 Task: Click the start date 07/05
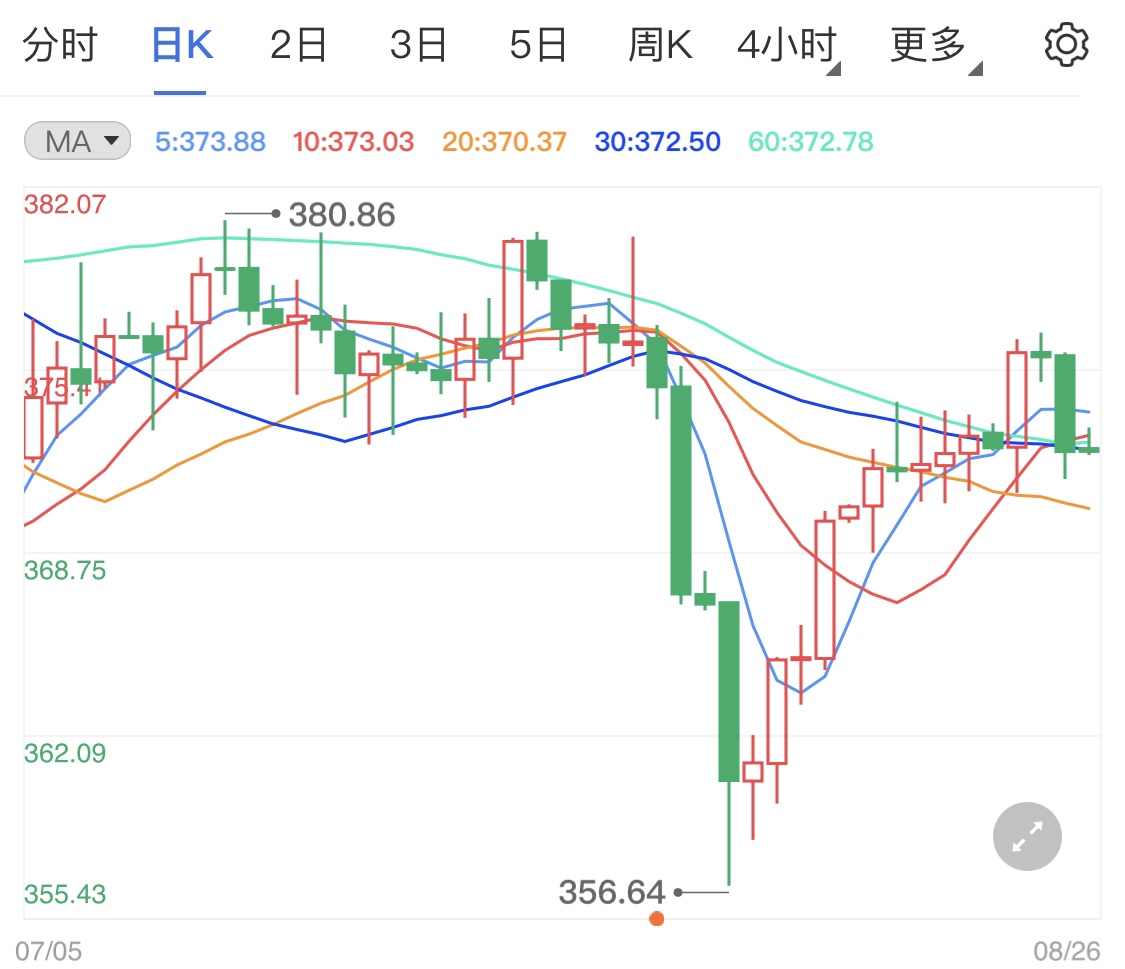[x=49, y=951]
